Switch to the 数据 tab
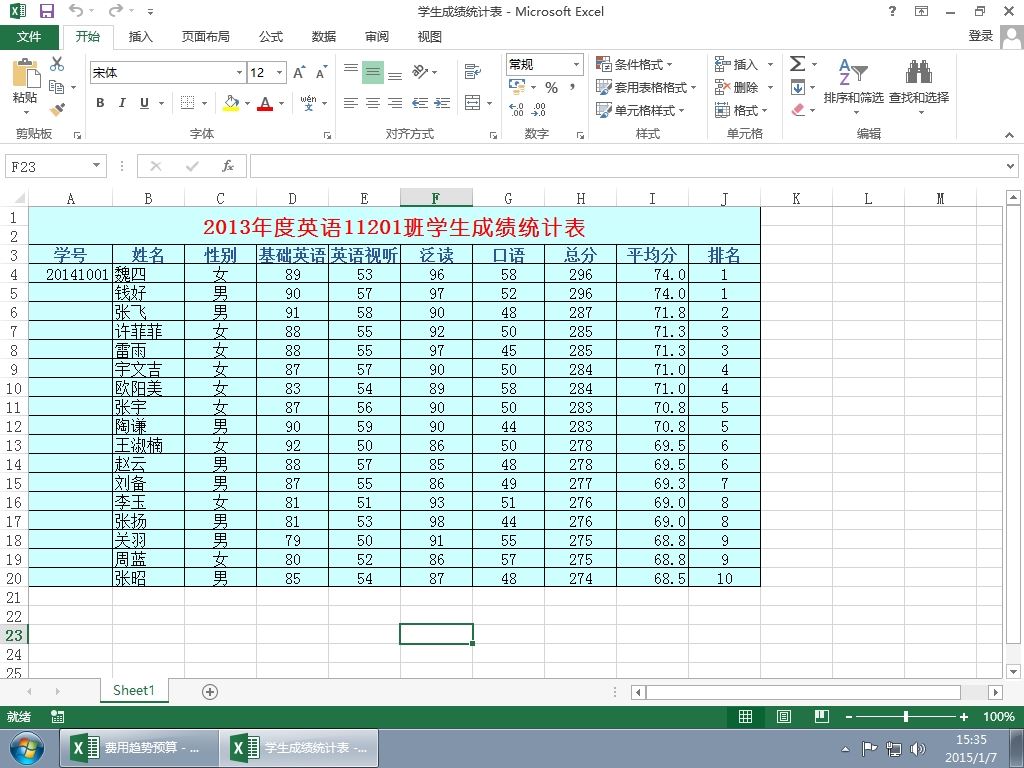Image resolution: width=1024 pixels, height=768 pixels. 324,37
